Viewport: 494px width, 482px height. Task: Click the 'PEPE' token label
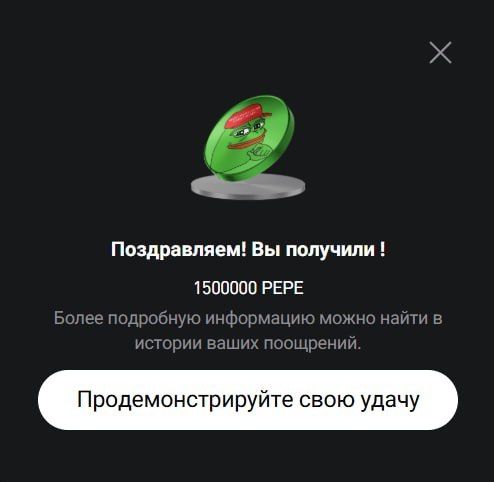pyautogui.click(x=282, y=288)
